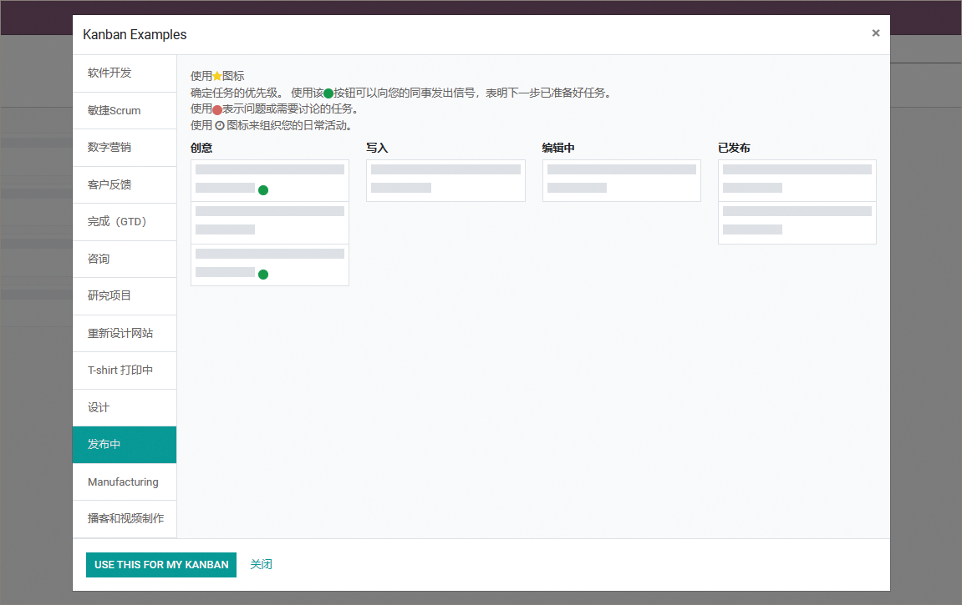Select the T-shirt 打印中 tab
The image size is (962, 605).
click(x=124, y=370)
